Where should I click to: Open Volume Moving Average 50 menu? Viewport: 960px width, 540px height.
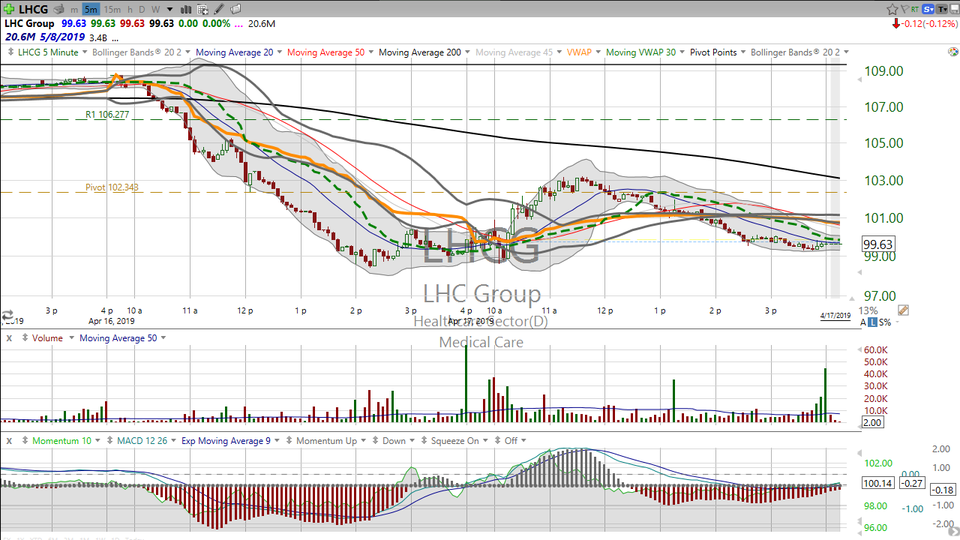pyautogui.click(x=122, y=338)
